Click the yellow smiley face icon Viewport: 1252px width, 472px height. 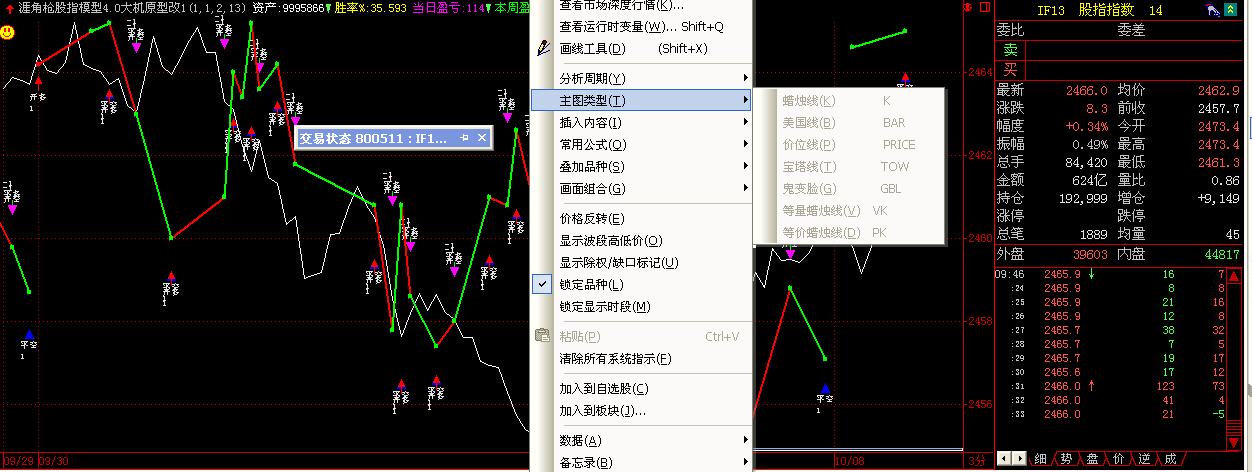tap(7, 32)
